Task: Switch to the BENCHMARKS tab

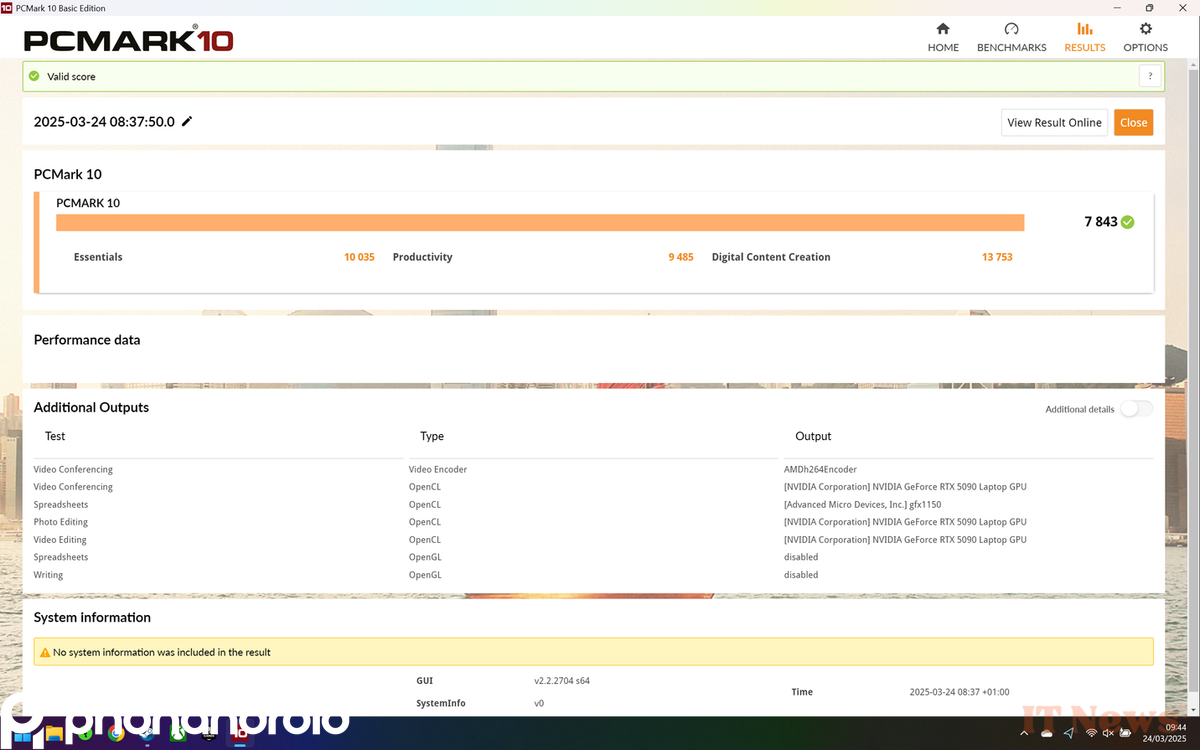Action: (1011, 38)
